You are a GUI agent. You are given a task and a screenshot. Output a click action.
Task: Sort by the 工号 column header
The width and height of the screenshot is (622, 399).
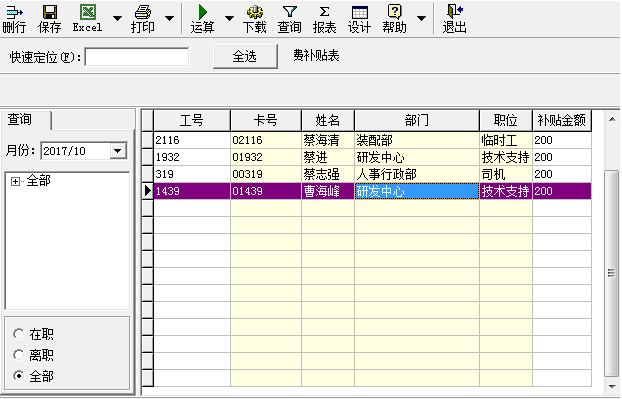[192, 120]
